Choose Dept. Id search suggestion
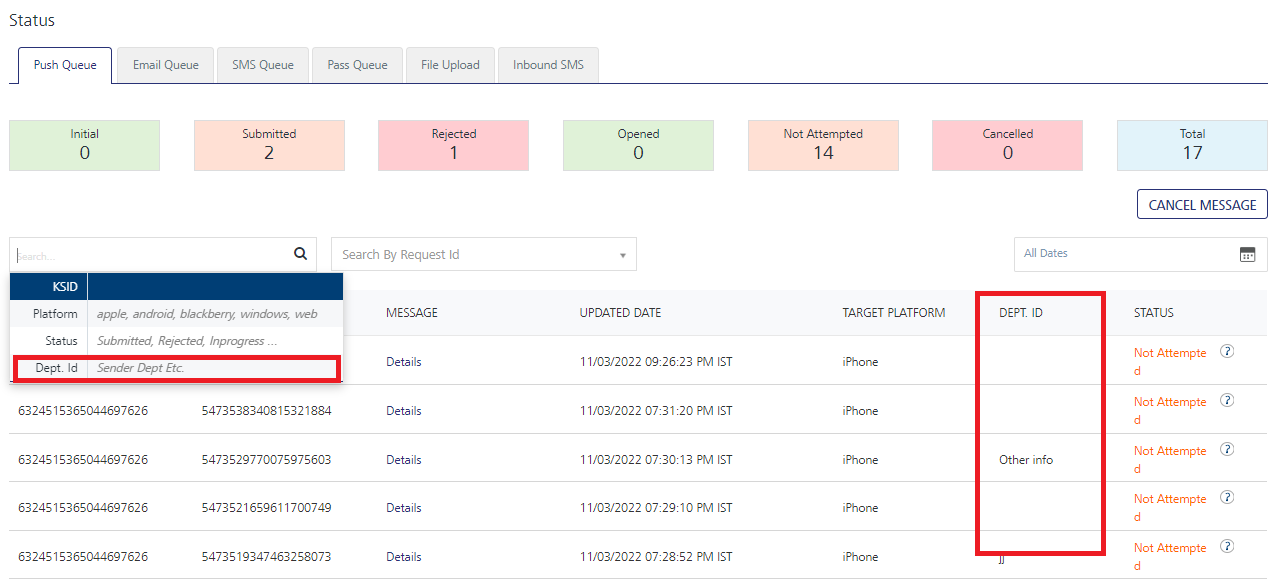The width and height of the screenshot is (1279, 583). tap(176, 368)
